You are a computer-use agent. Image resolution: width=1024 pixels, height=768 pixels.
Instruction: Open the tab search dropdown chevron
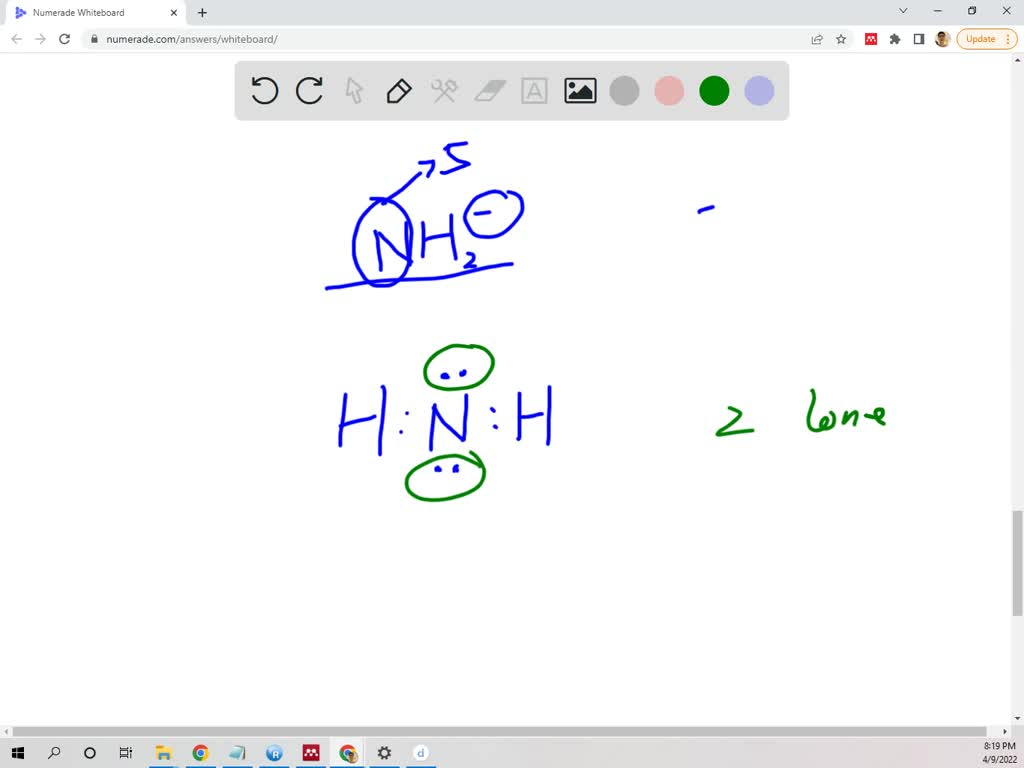click(x=902, y=10)
